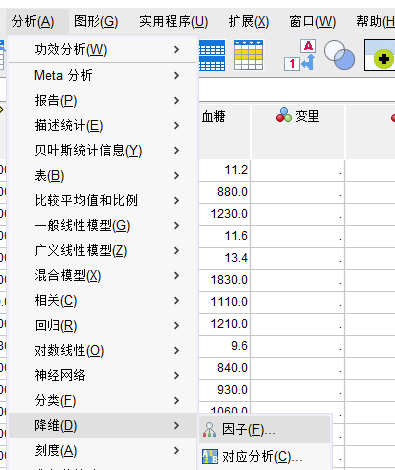Open the 窗口(W) menu
This screenshot has height=470, width=395.
pyautogui.click(x=313, y=22)
